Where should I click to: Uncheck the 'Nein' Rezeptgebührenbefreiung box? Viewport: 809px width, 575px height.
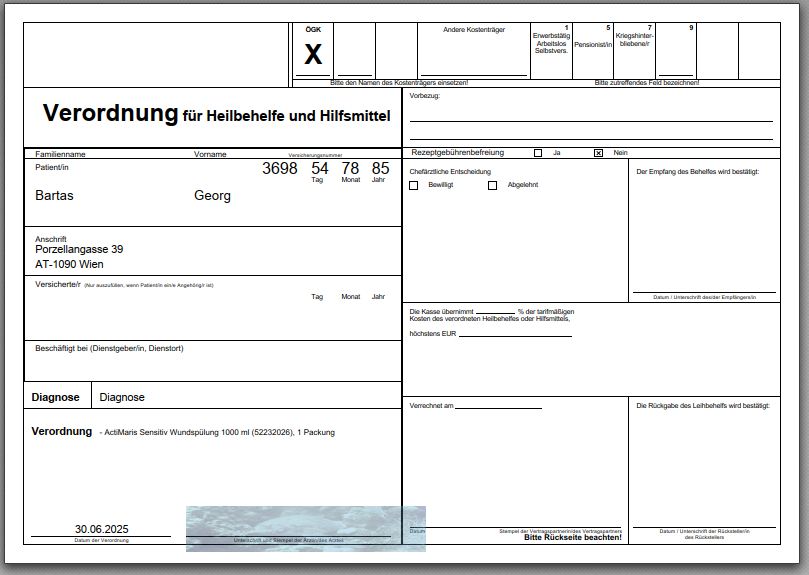pos(598,153)
